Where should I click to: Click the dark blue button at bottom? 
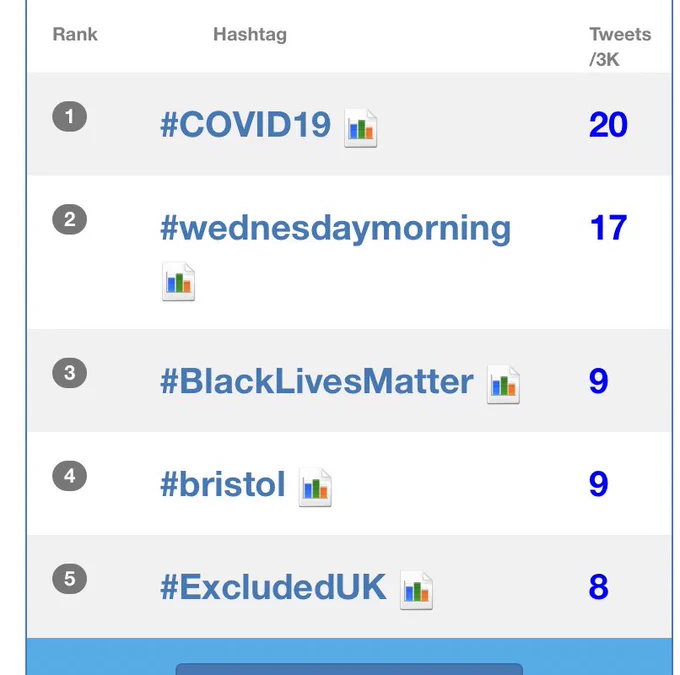[349, 668]
